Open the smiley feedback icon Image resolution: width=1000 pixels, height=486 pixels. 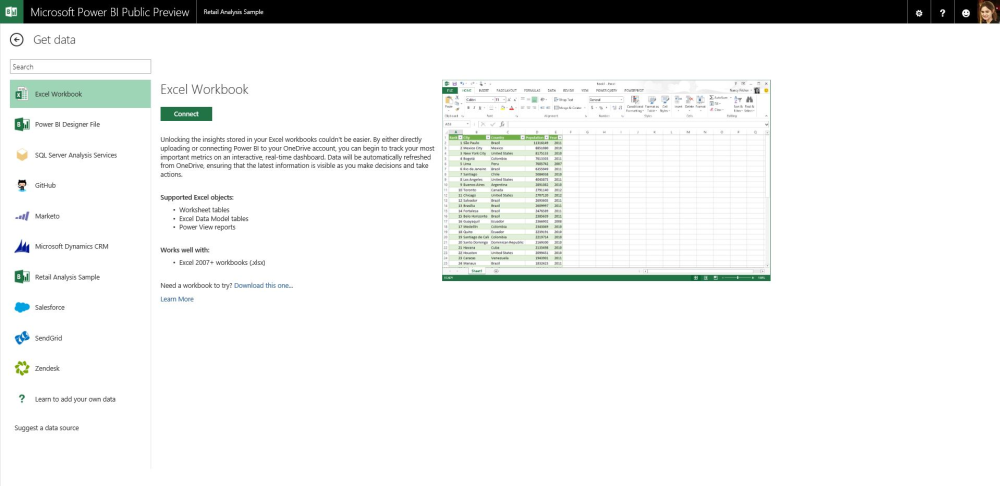(x=966, y=12)
